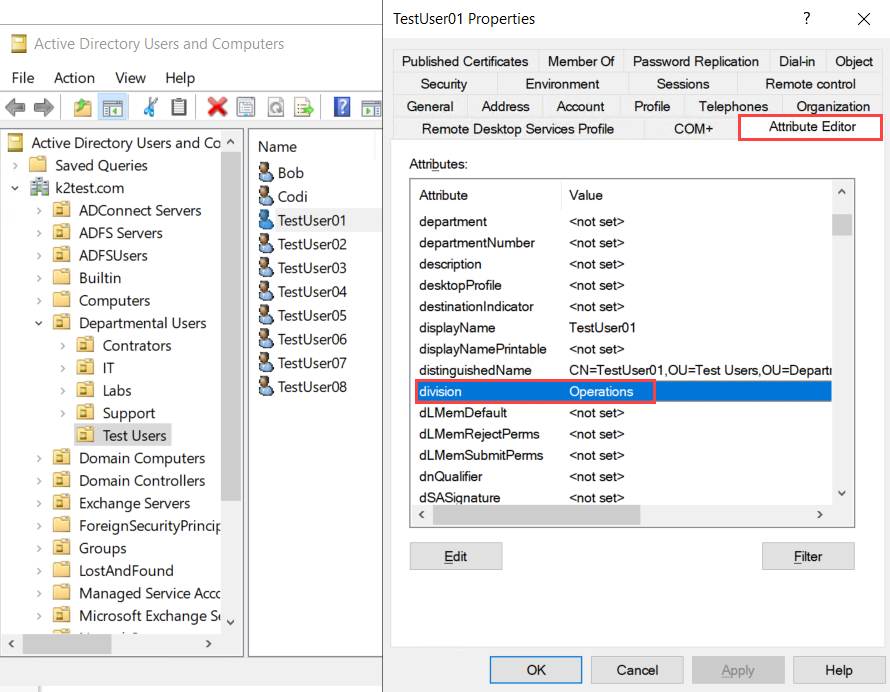The width and height of the screenshot is (890, 692).
Task: Open the Action menu
Action: 74,78
